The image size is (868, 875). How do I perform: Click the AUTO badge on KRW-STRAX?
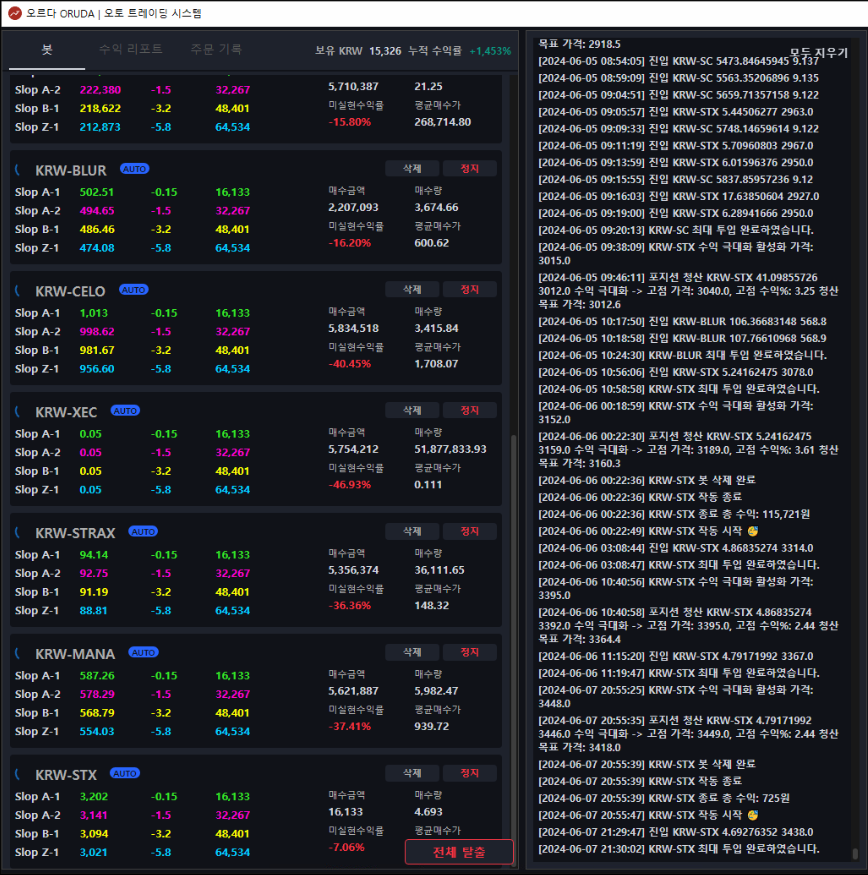pyautogui.click(x=143, y=531)
